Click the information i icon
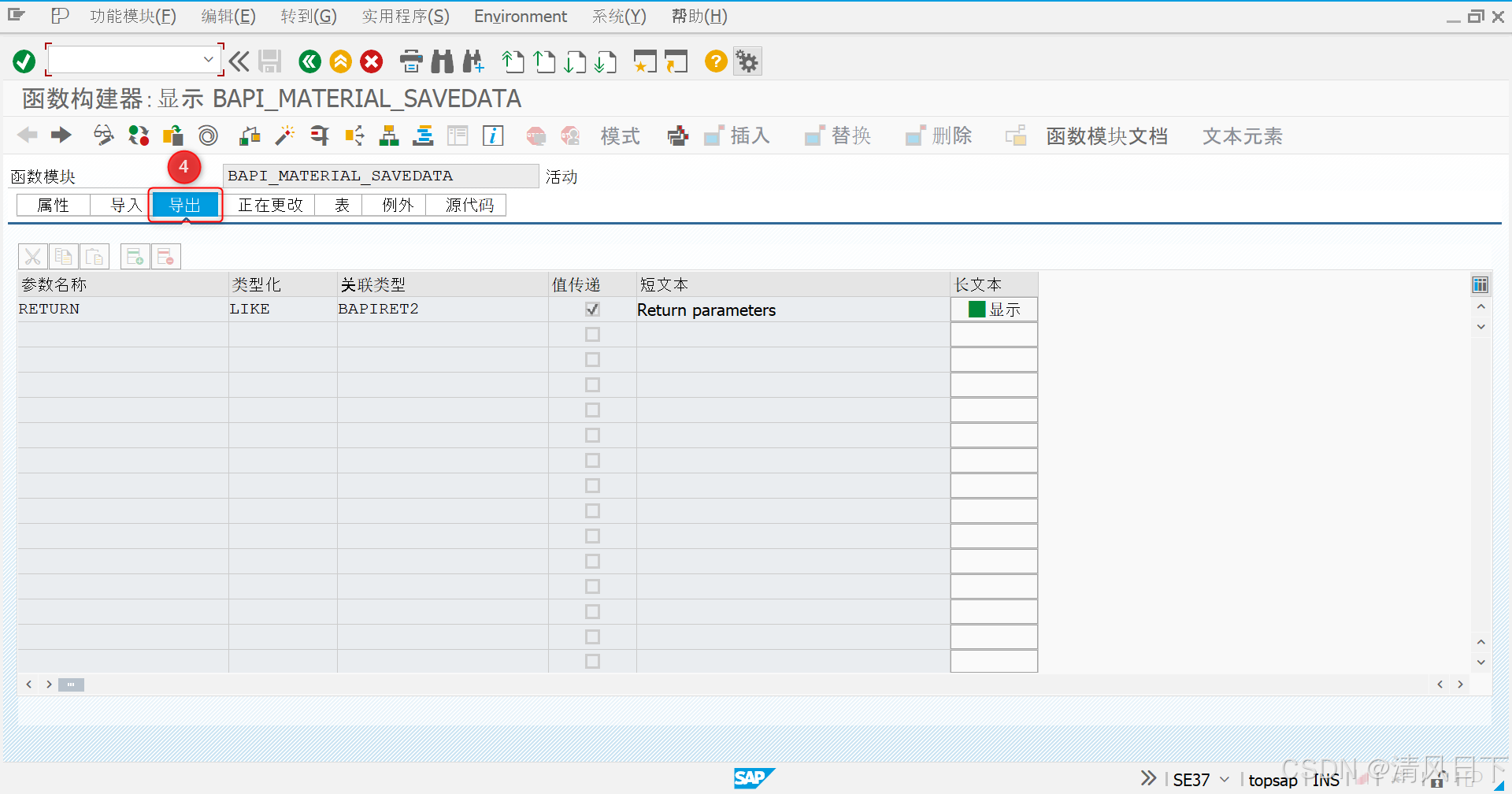Viewport: 1512px width, 794px height. [493, 135]
